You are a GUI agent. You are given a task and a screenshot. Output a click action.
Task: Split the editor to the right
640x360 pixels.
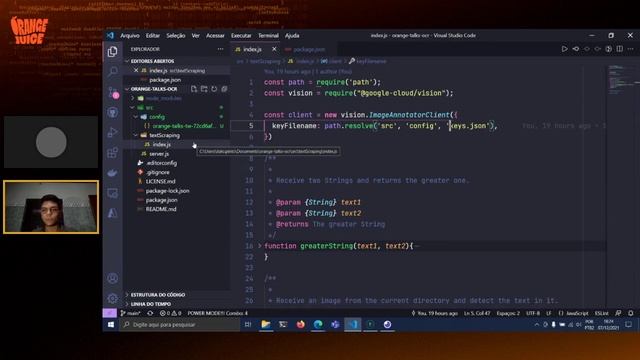[620, 49]
